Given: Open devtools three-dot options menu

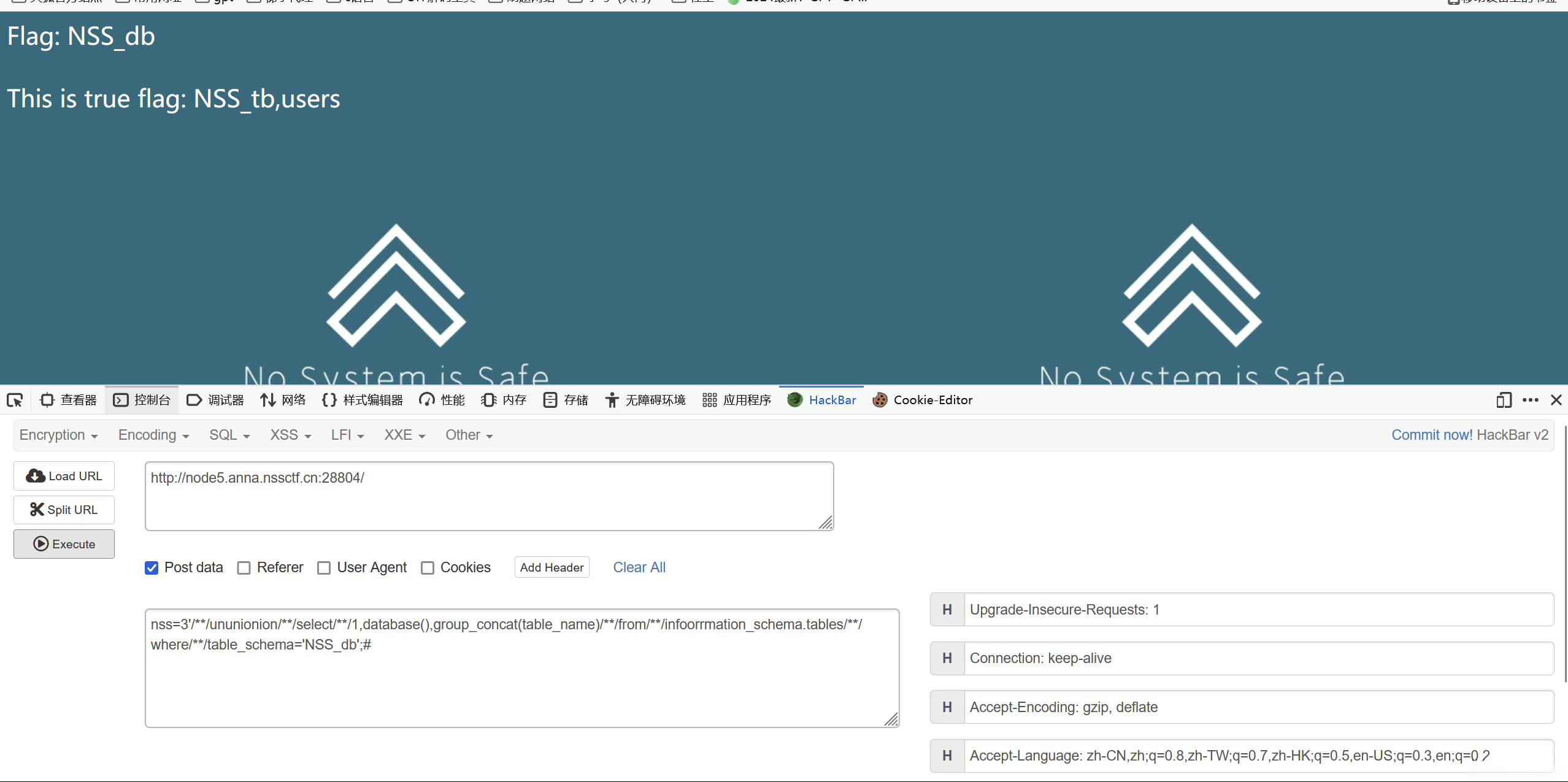Looking at the screenshot, I should point(1531,401).
